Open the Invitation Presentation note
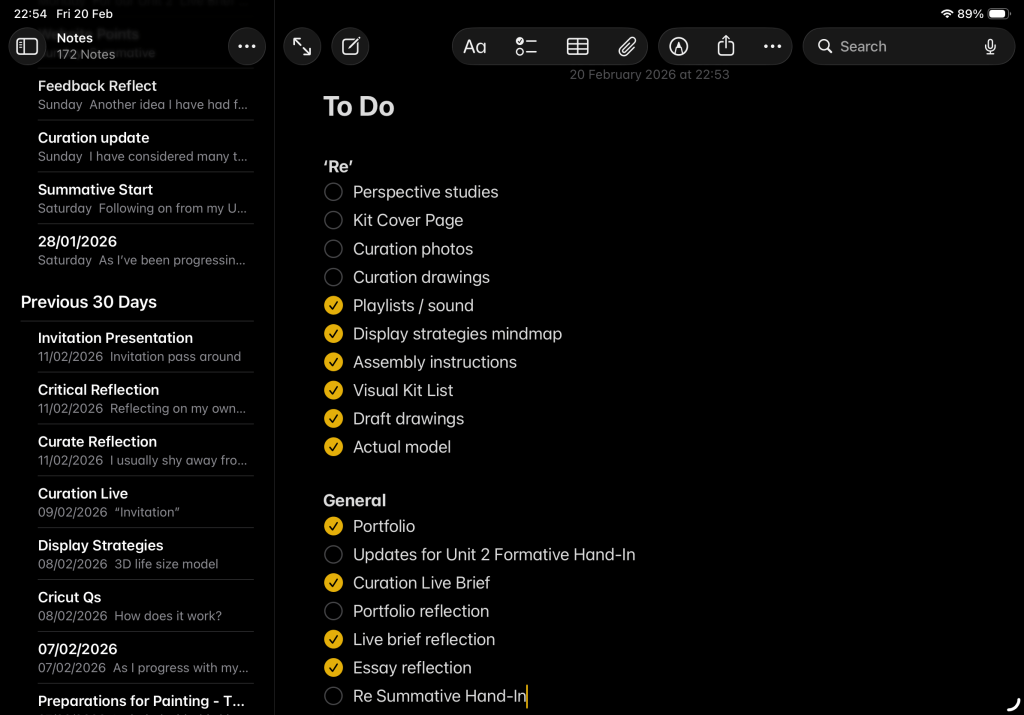The width and height of the screenshot is (1024, 715). click(x=140, y=346)
